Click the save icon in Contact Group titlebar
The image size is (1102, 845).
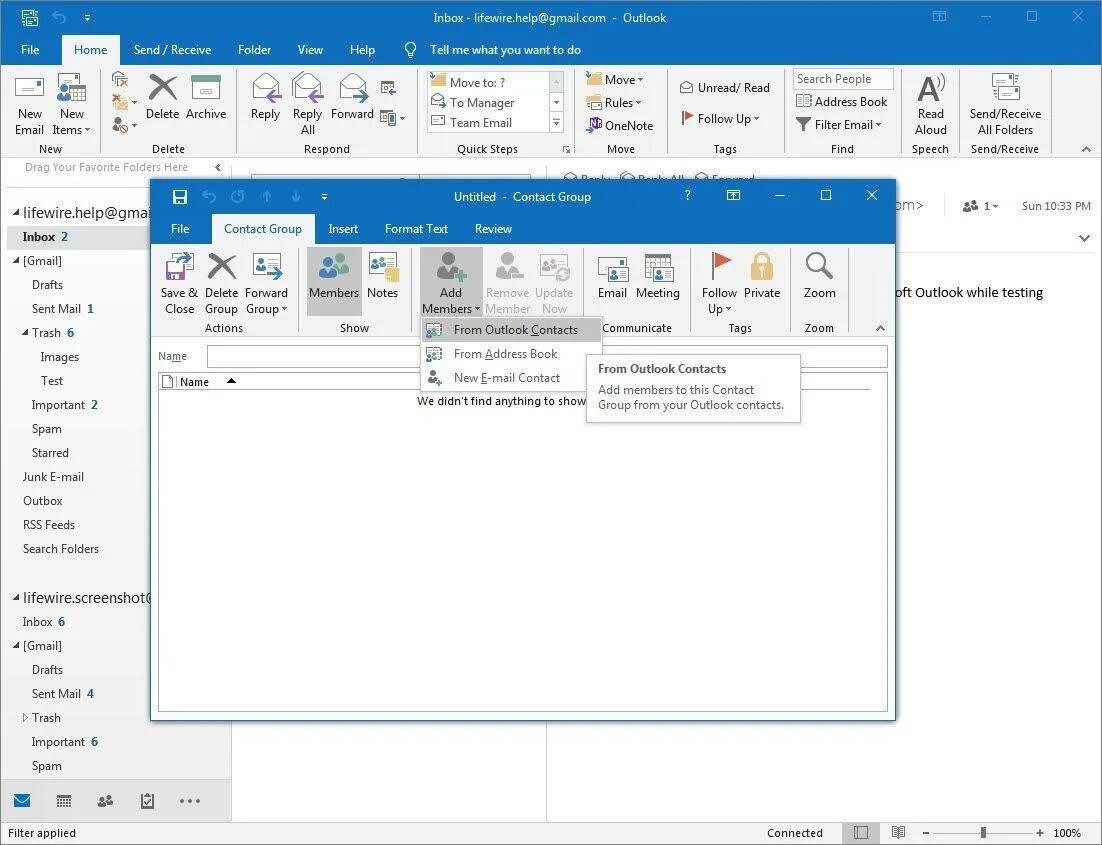pyautogui.click(x=179, y=197)
